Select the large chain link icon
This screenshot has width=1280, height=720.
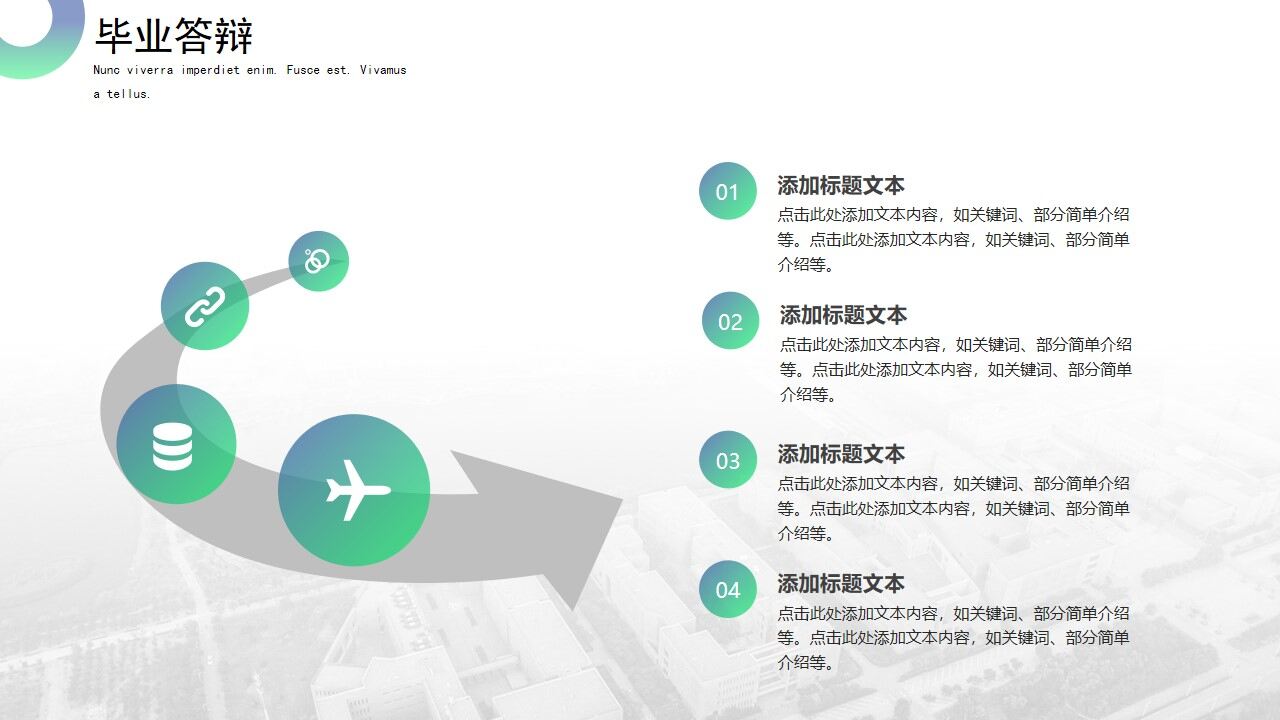pos(204,305)
